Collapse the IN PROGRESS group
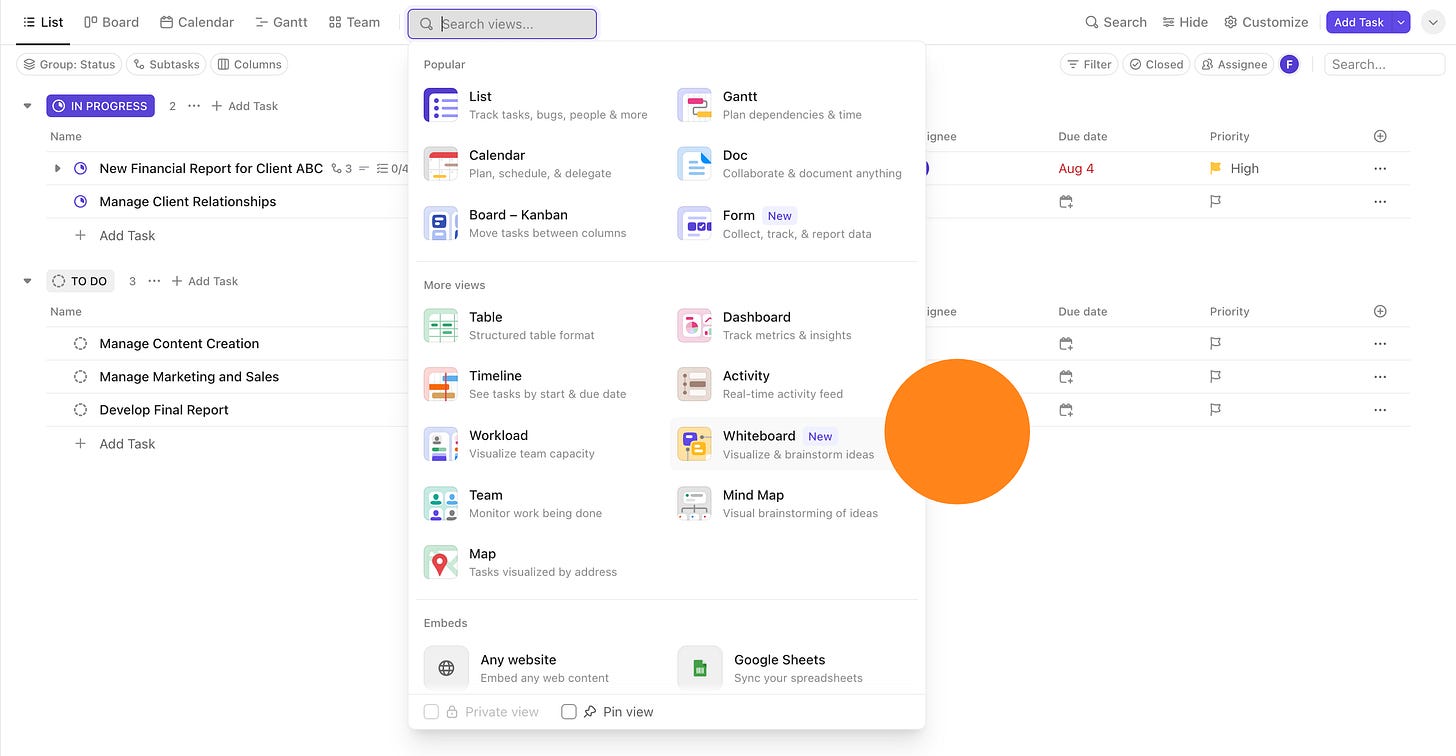 pos(28,106)
